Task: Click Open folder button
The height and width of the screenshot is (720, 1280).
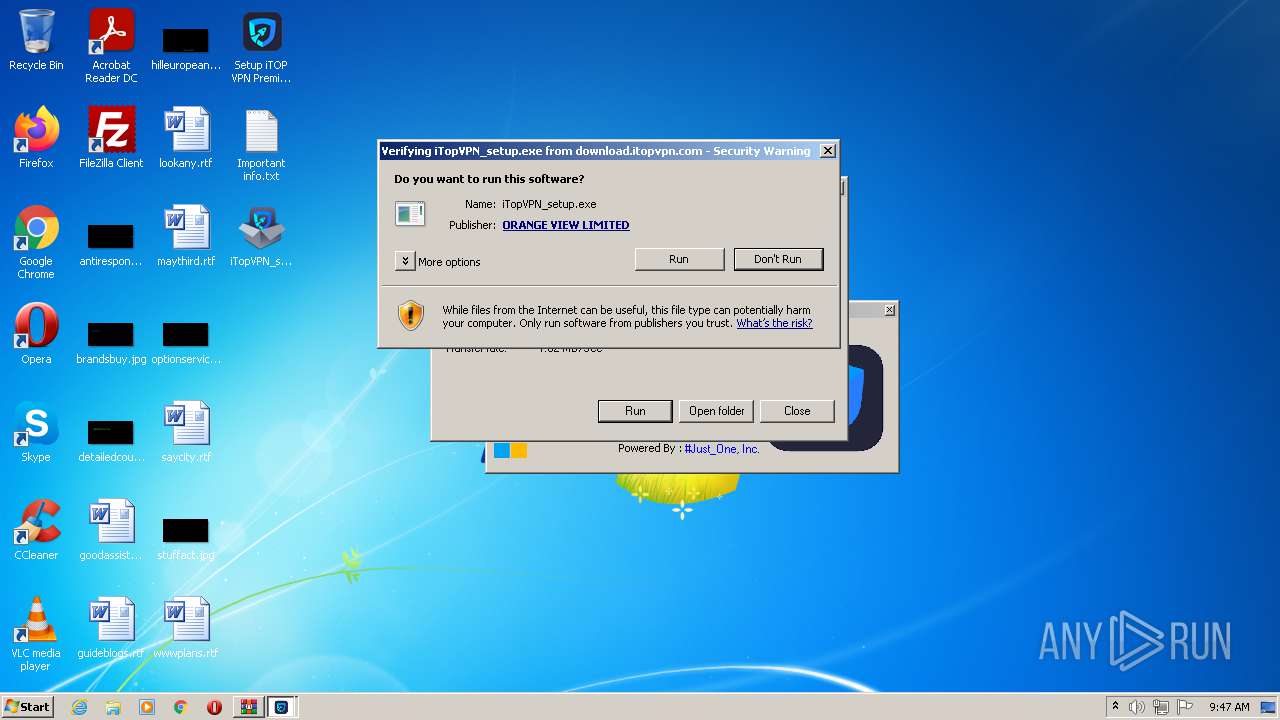Action: (716, 411)
